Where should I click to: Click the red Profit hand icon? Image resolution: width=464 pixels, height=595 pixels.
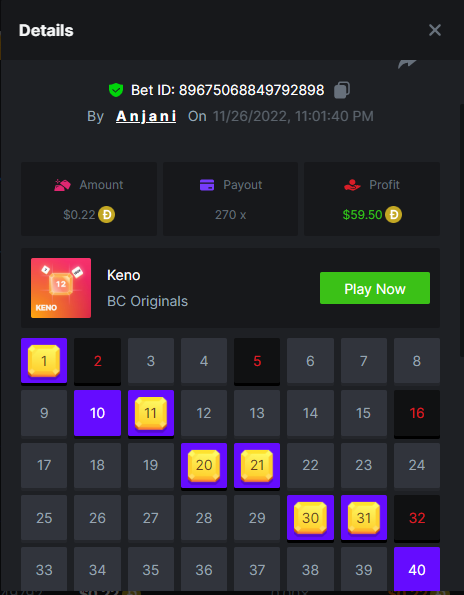pyautogui.click(x=352, y=185)
